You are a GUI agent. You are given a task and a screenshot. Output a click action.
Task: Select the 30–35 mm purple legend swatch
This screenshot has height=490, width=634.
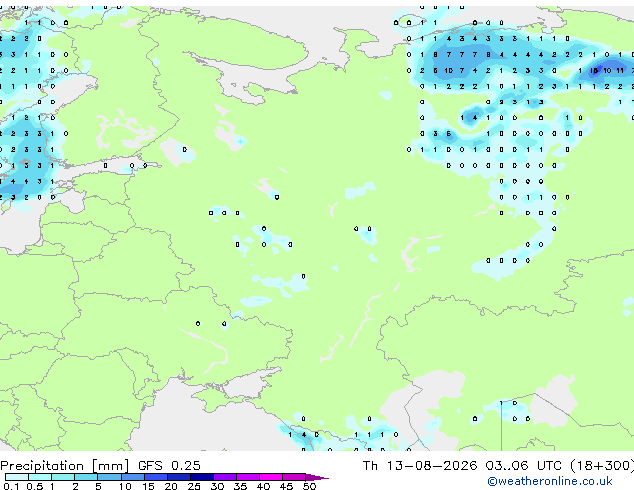point(224,477)
